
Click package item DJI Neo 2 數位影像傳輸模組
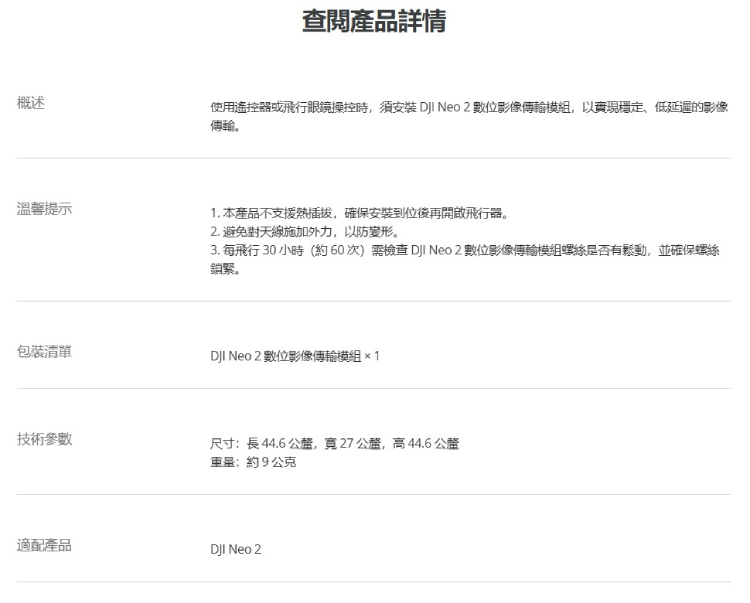[x=285, y=355]
